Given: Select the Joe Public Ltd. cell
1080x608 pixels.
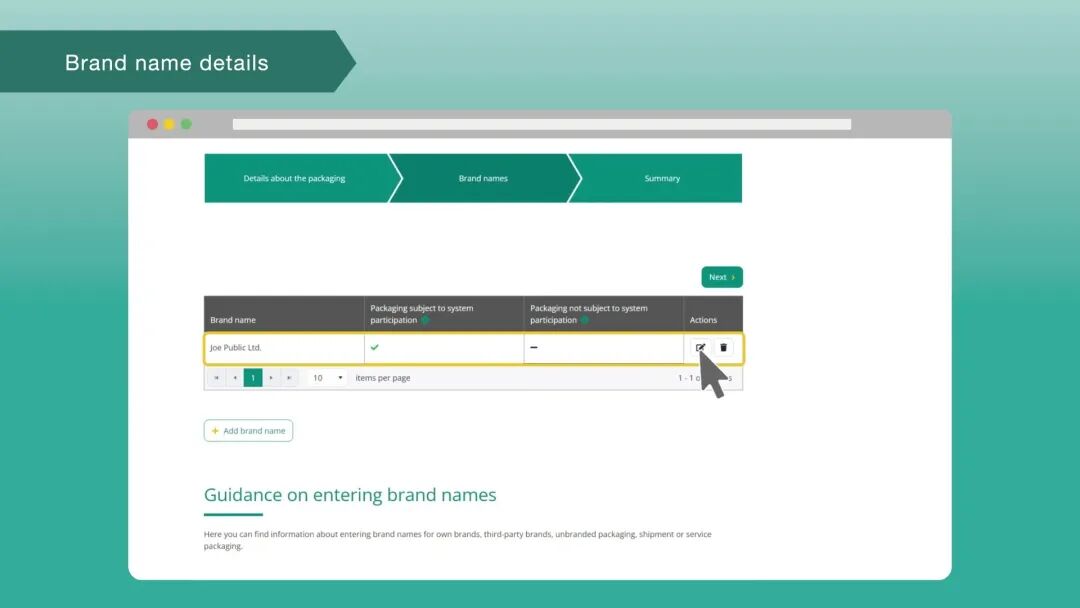Looking at the screenshot, I should pos(284,348).
